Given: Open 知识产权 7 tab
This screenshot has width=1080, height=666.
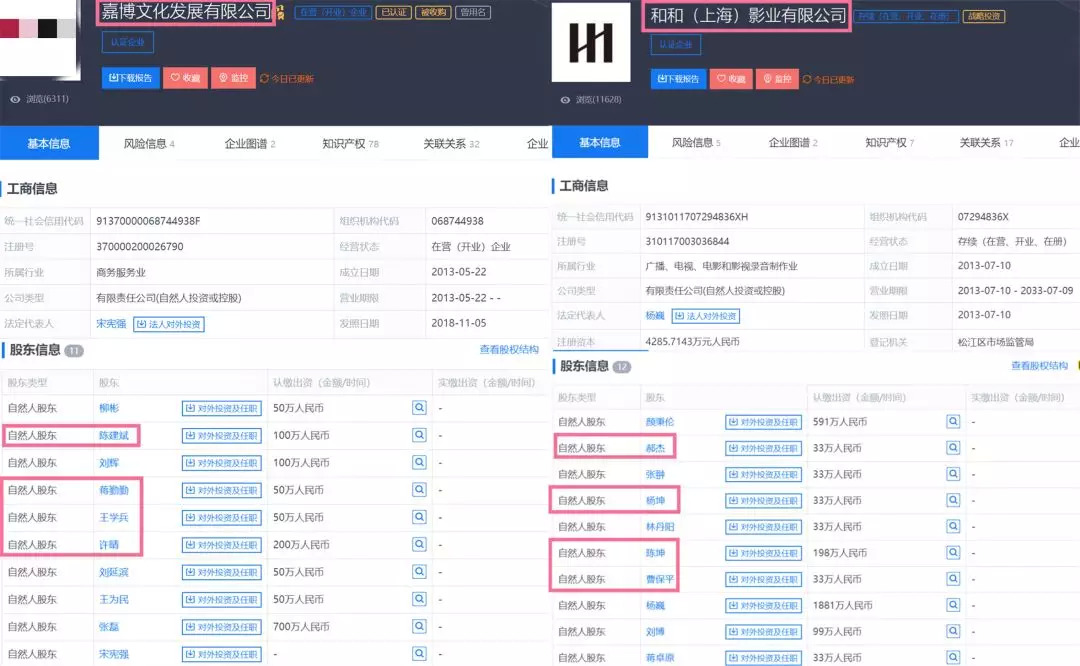Looking at the screenshot, I should [x=890, y=143].
